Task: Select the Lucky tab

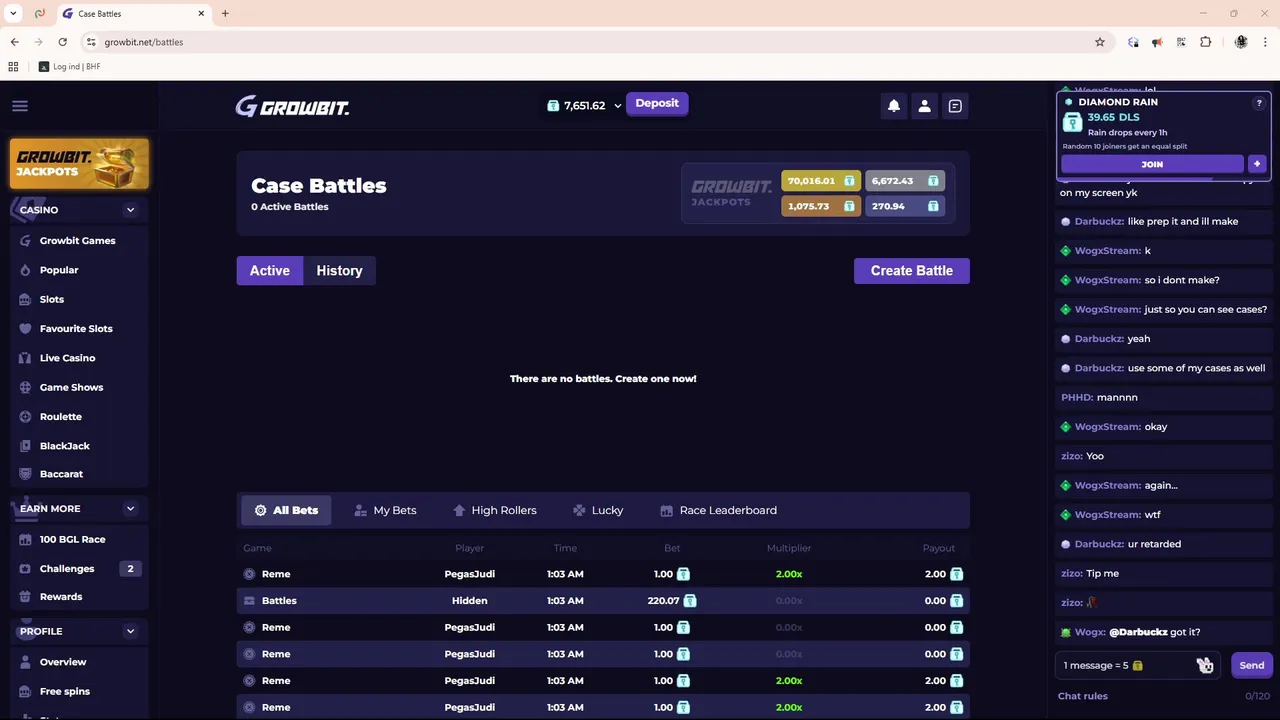Action: [x=597, y=510]
